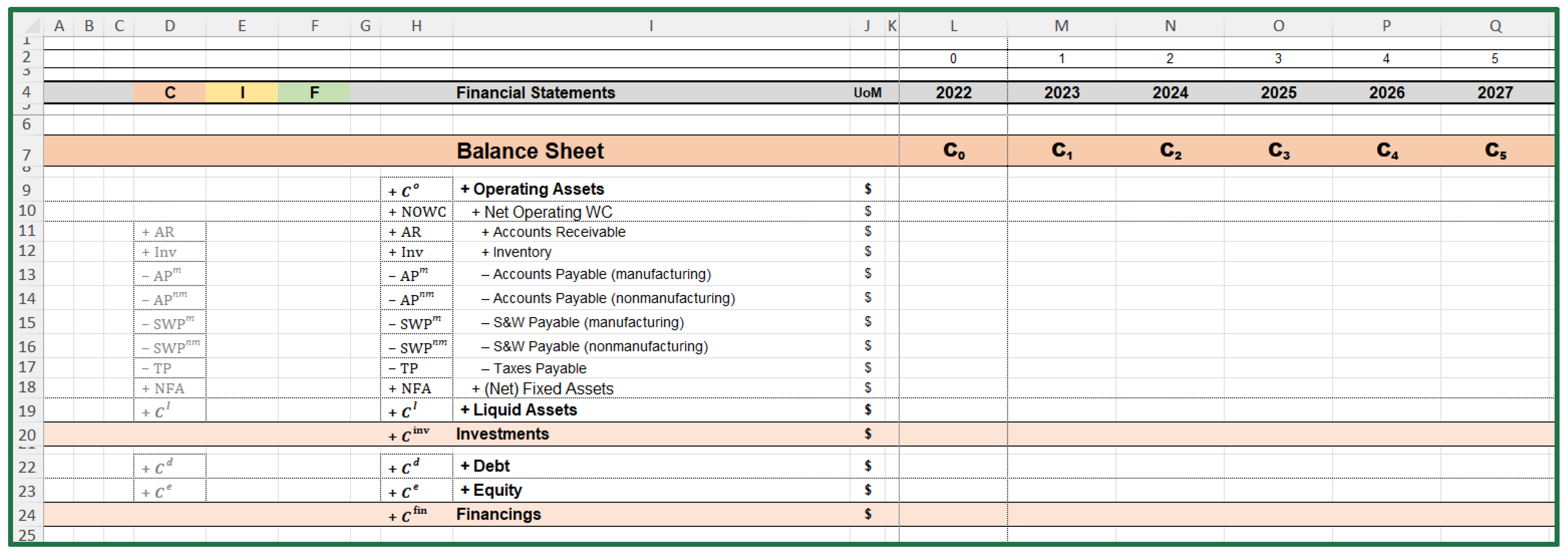This screenshot has height=556, width=1568.
Task: Select row 20 header
Action: coord(26,434)
